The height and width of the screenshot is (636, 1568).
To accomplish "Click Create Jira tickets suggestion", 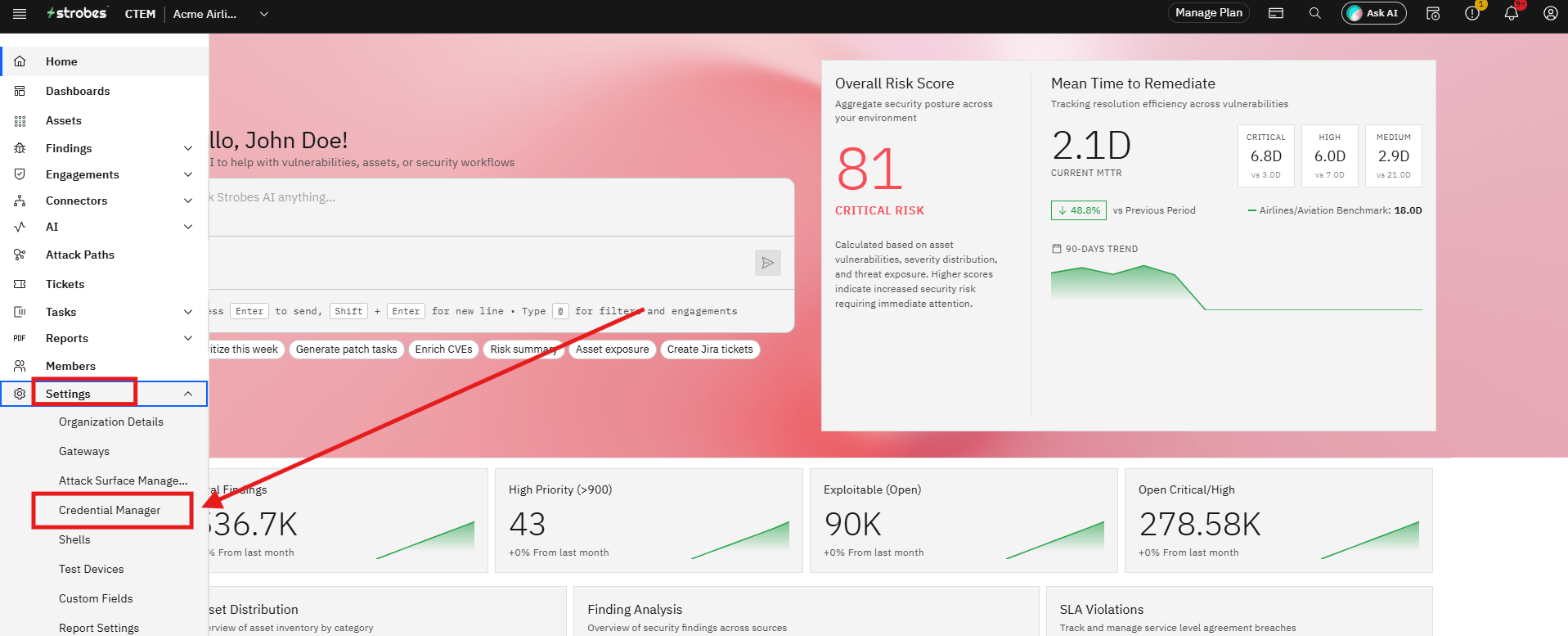I will [710, 350].
